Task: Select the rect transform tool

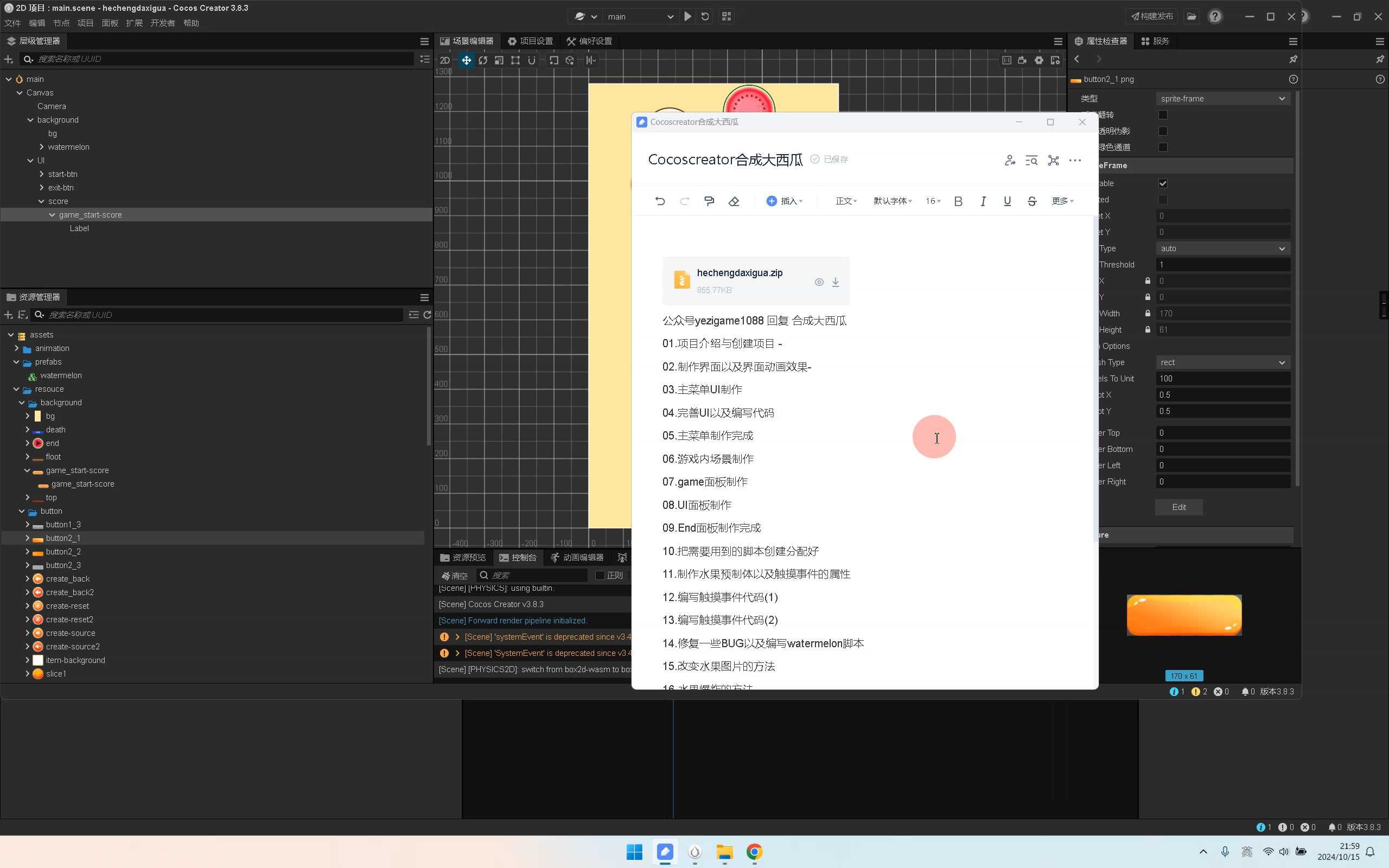Action: tap(515, 60)
